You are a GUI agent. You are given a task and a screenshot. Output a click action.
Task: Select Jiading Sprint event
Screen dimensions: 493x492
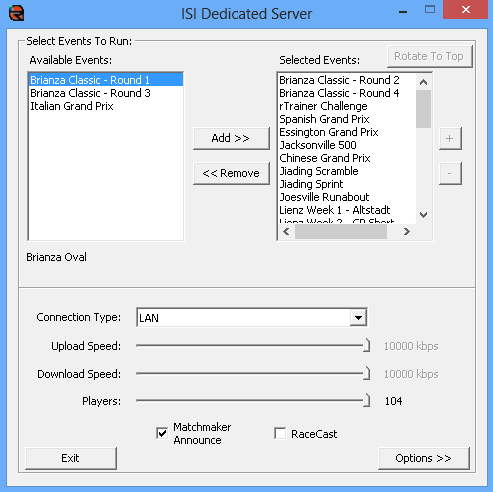click(347, 184)
